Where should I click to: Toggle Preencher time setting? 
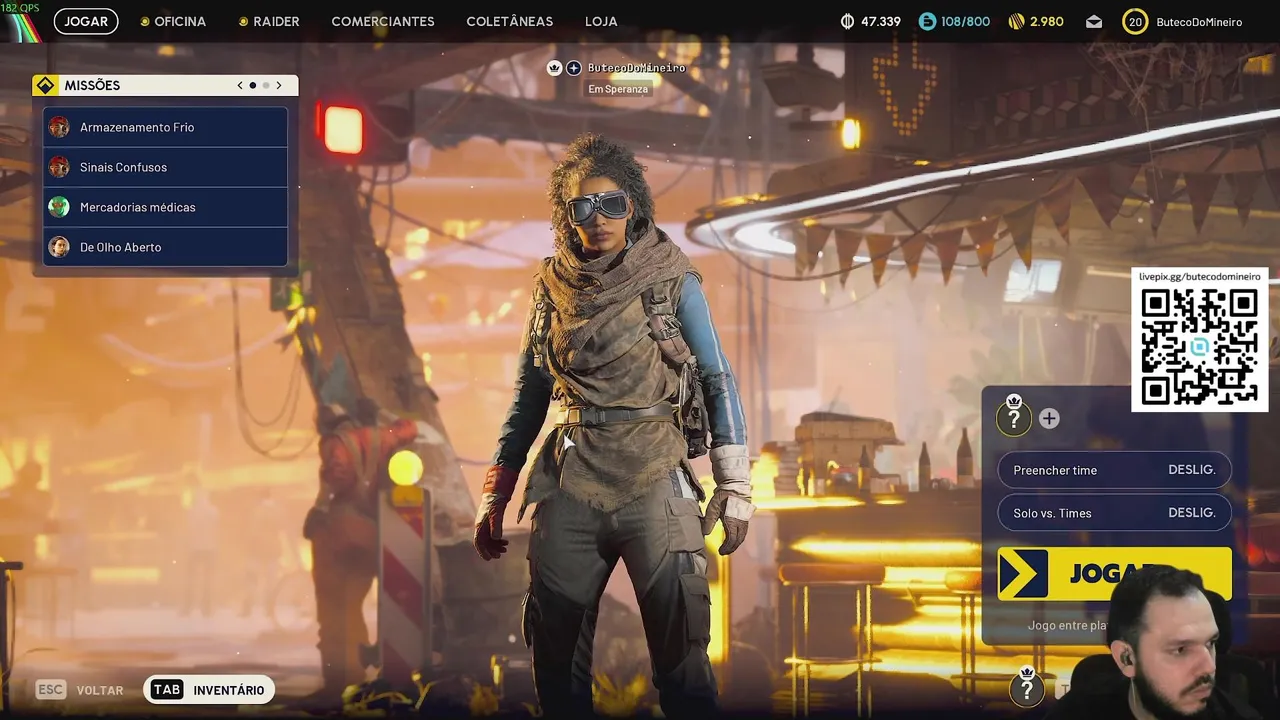coord(1114,470)
